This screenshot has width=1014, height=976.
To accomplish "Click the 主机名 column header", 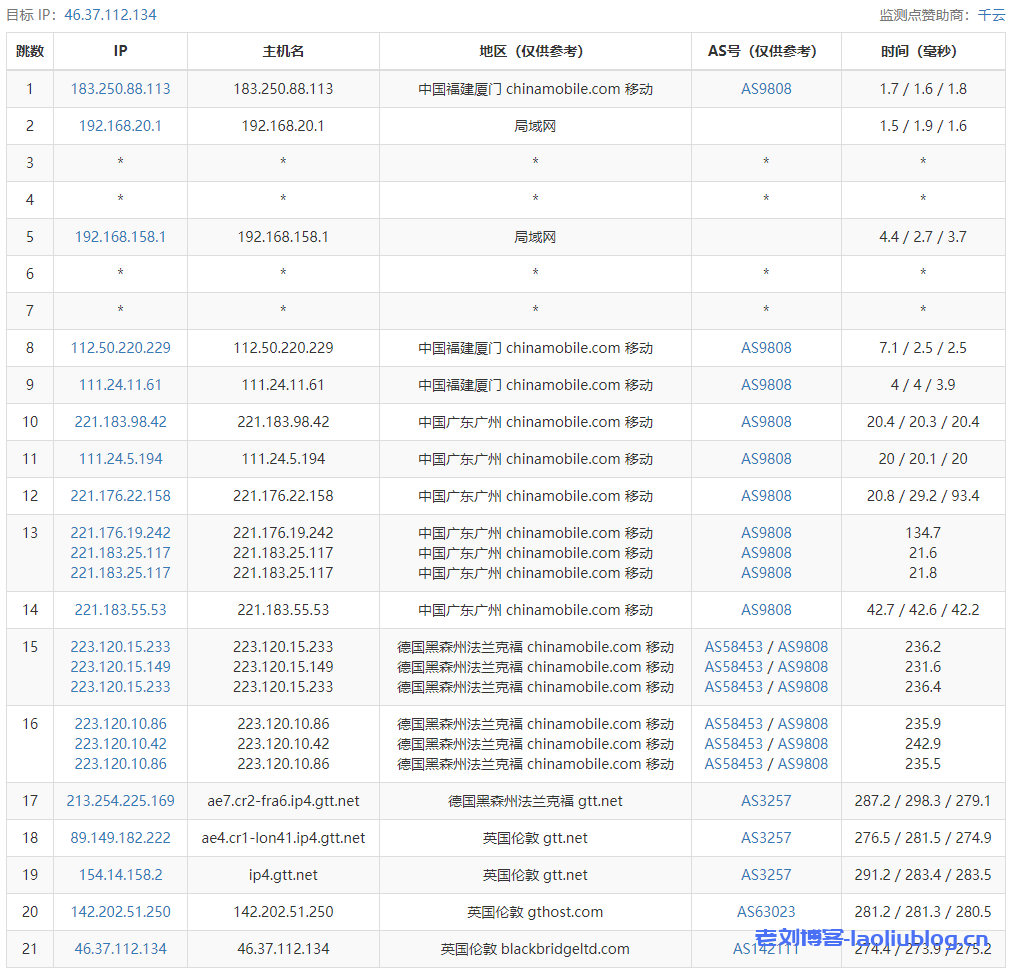I will (283, 51).
